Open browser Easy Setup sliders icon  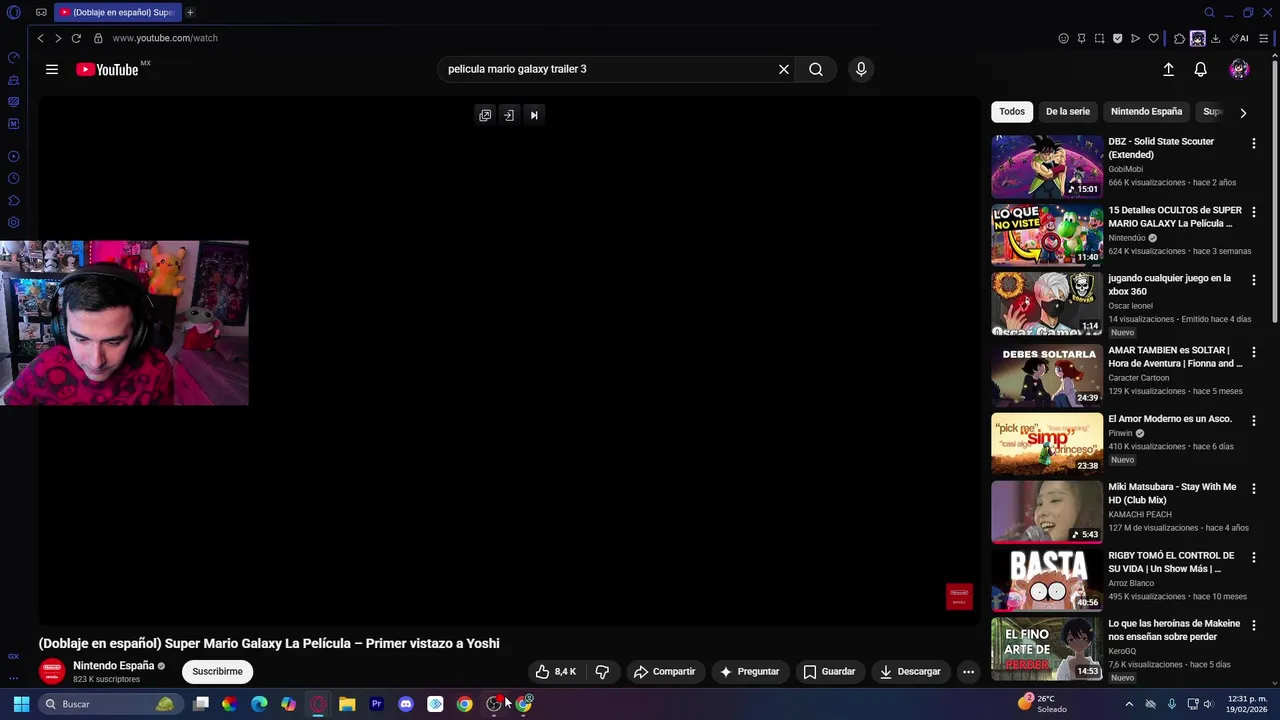(1264, 39)
